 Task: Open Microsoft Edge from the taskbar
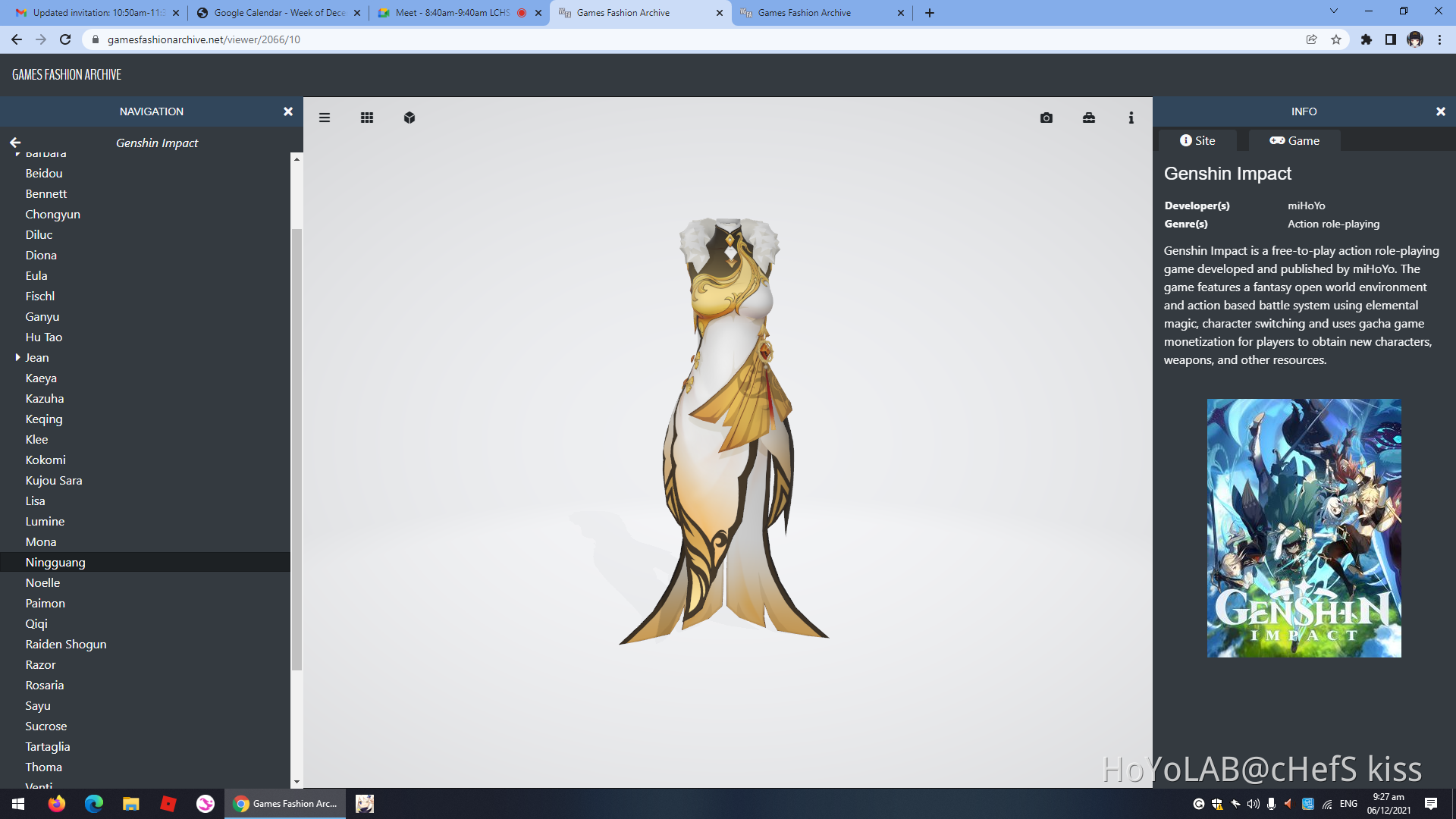94,804
